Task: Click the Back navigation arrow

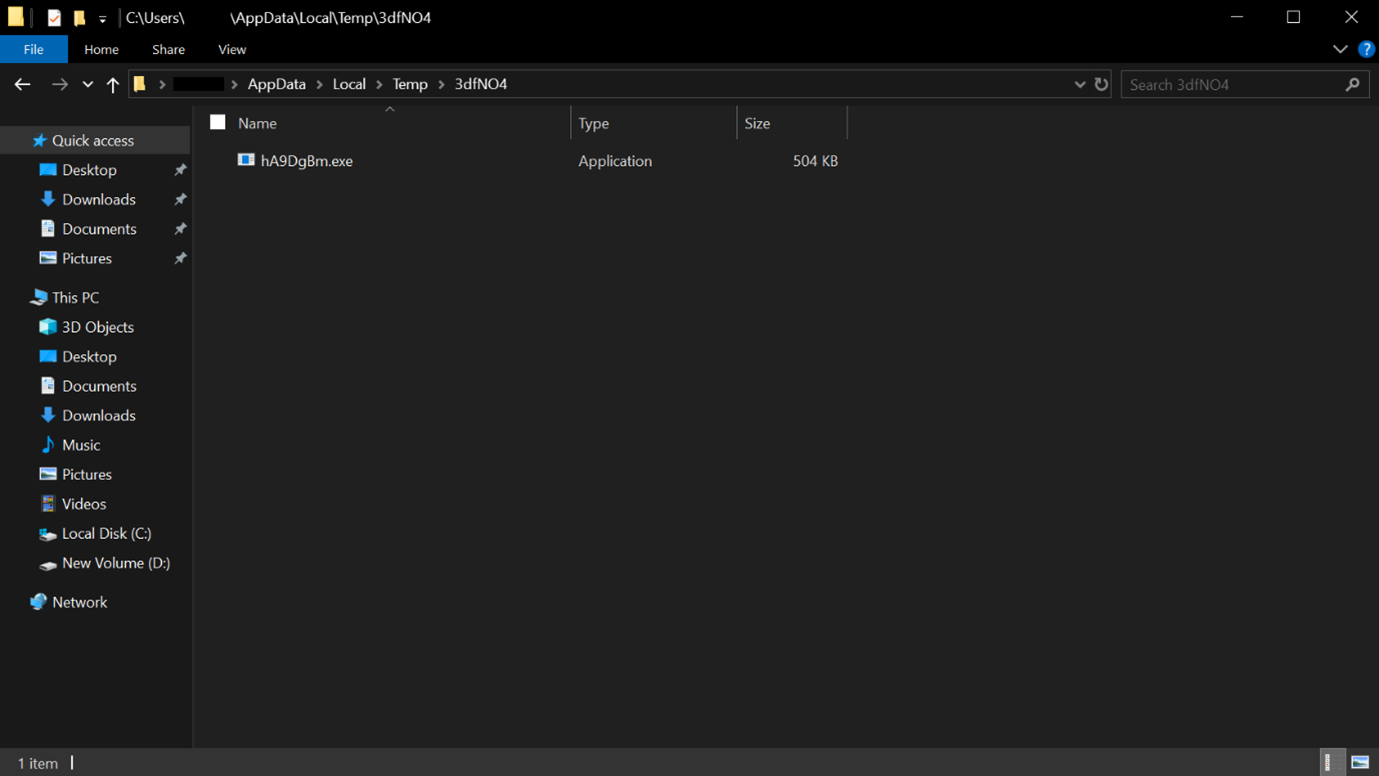Action: [x=22, y=85]
